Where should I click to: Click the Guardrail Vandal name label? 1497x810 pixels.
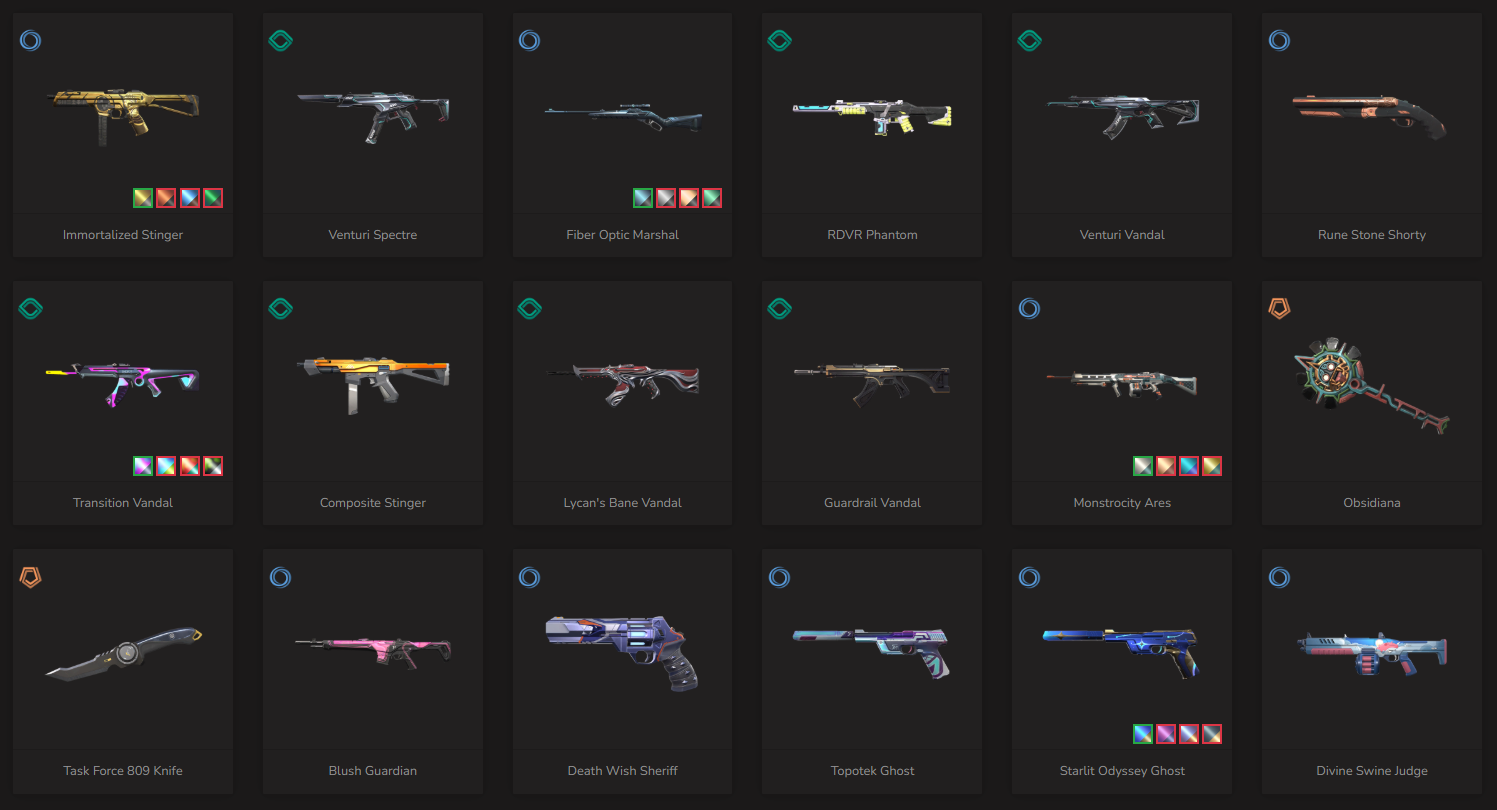pos(873,503)
